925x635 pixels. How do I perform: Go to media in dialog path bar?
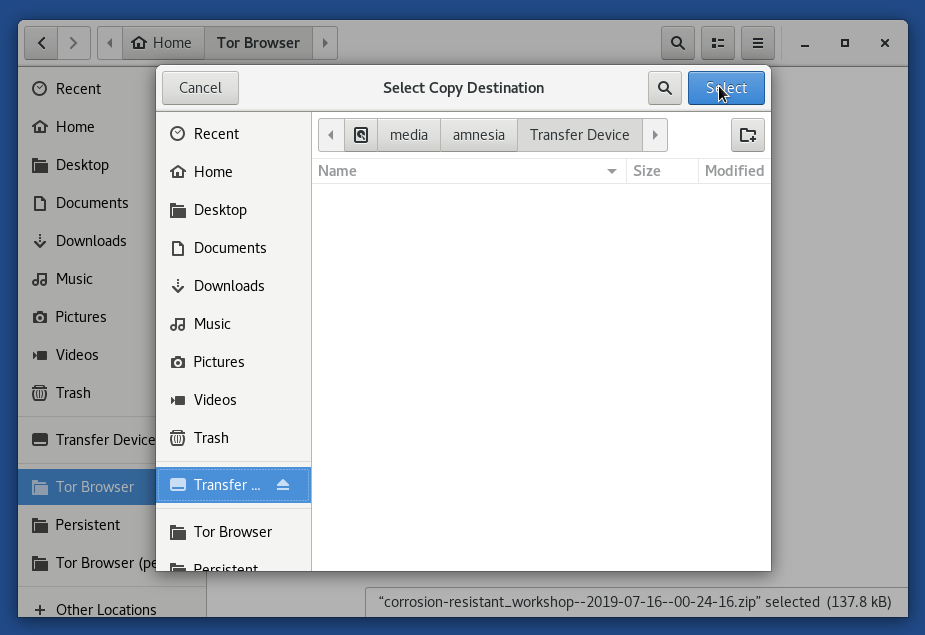409,135
